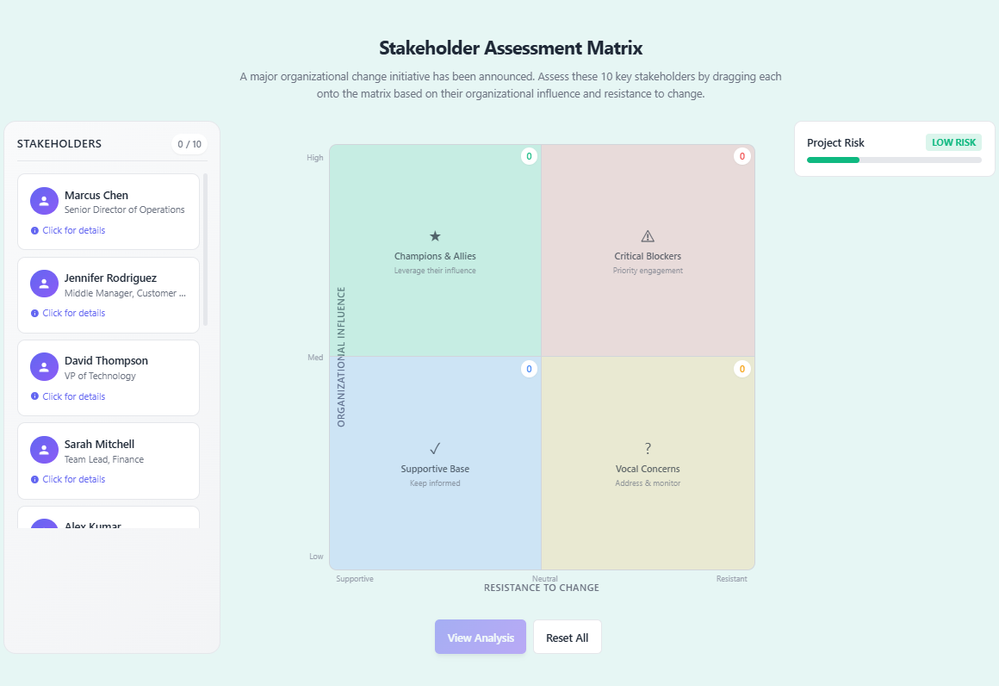Screen dimensions: 999x686
Task: Click the Critical Blockers warning icon
Action: click(x=648, y=236)
